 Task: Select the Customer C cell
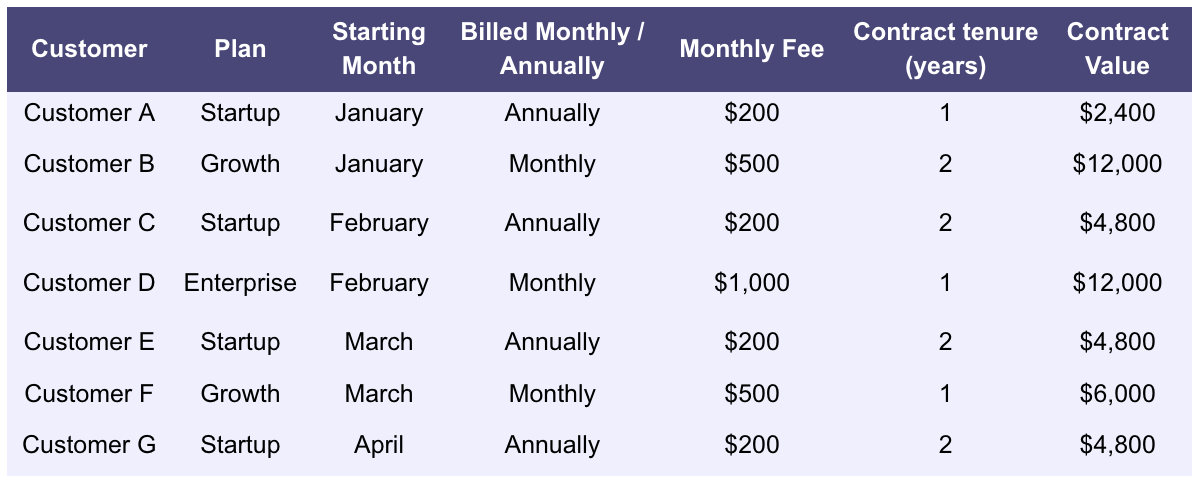pos(89,223)
